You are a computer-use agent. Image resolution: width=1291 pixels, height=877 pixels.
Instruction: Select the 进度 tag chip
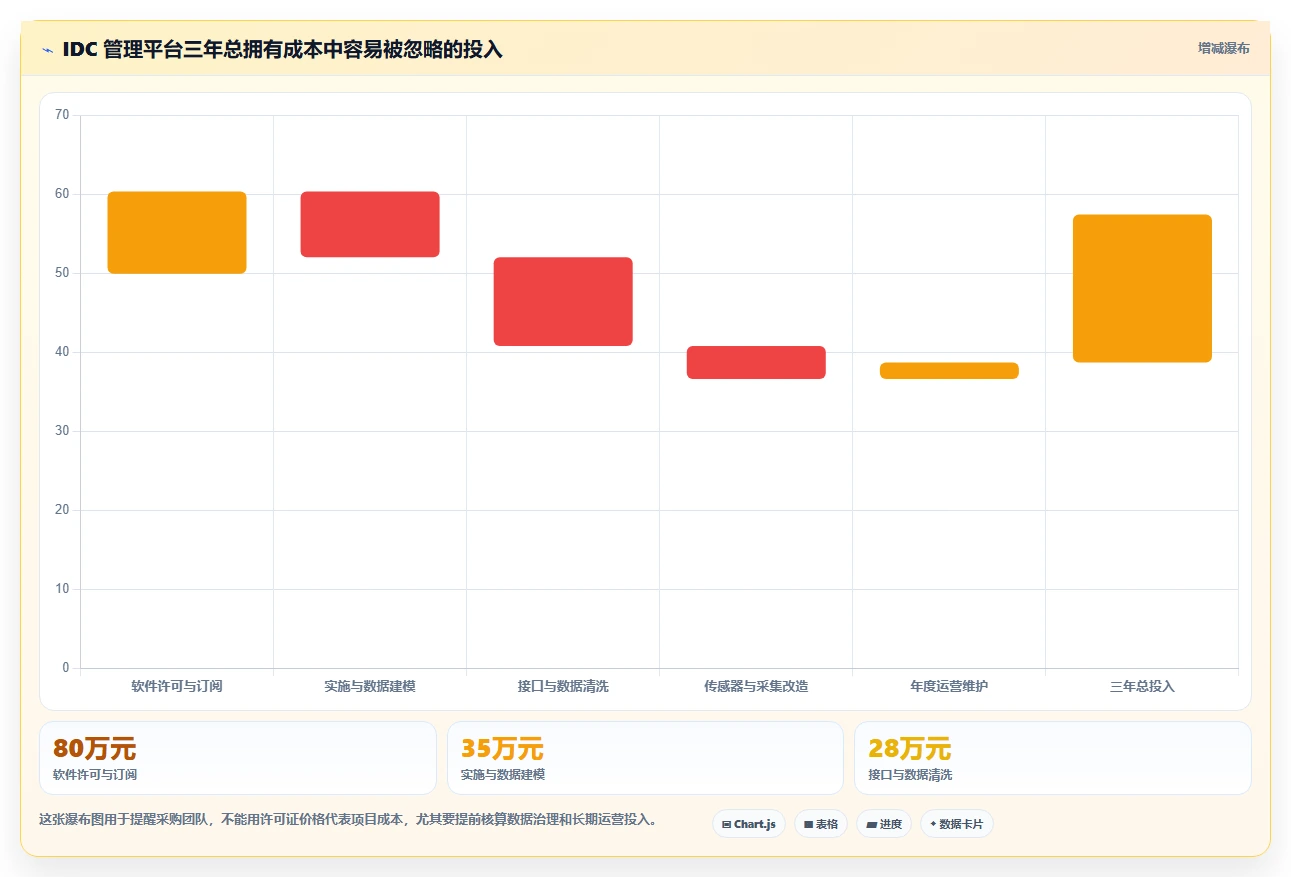(x=884, y=824)
